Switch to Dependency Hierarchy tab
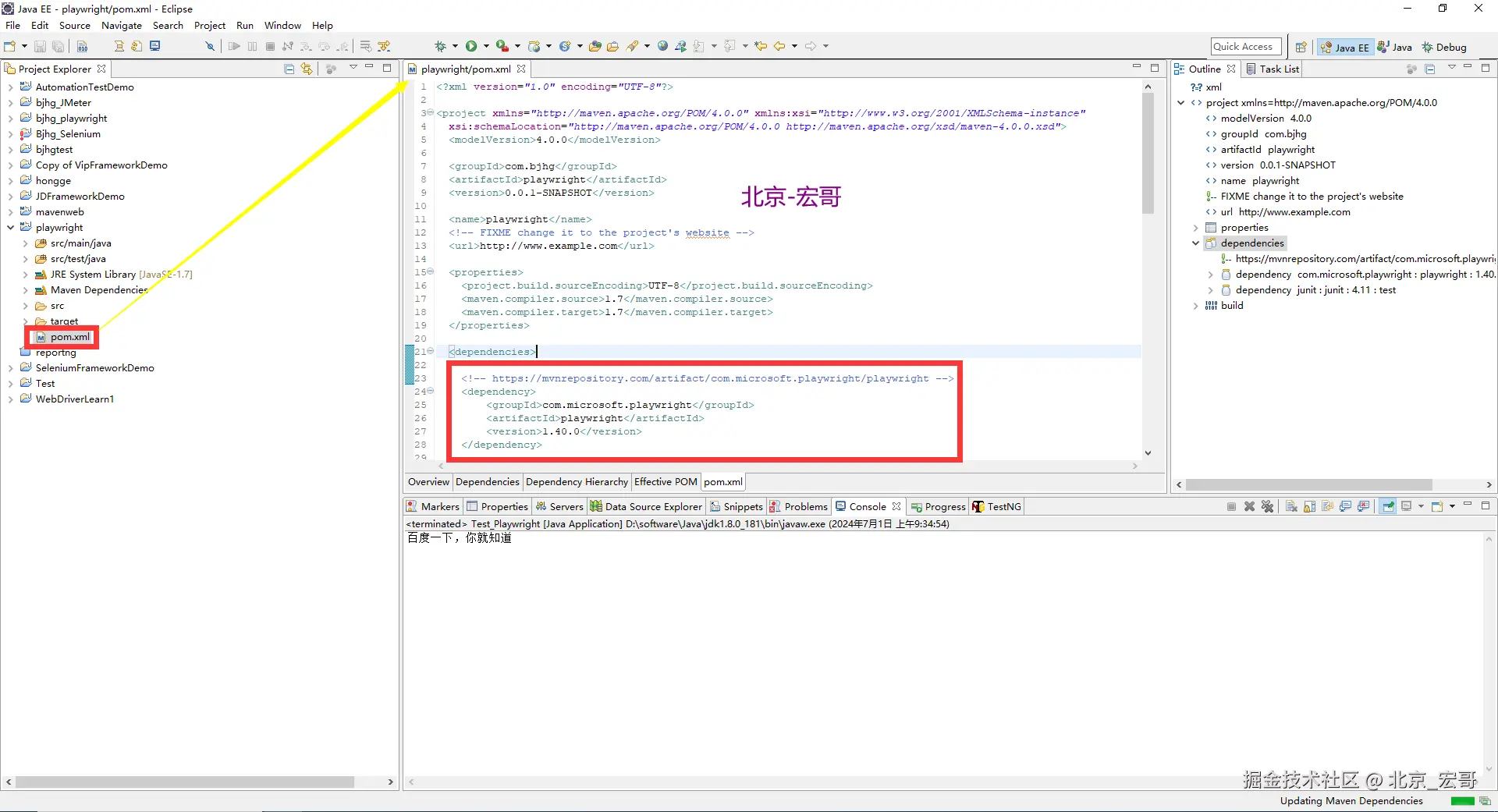 (577, 482)
